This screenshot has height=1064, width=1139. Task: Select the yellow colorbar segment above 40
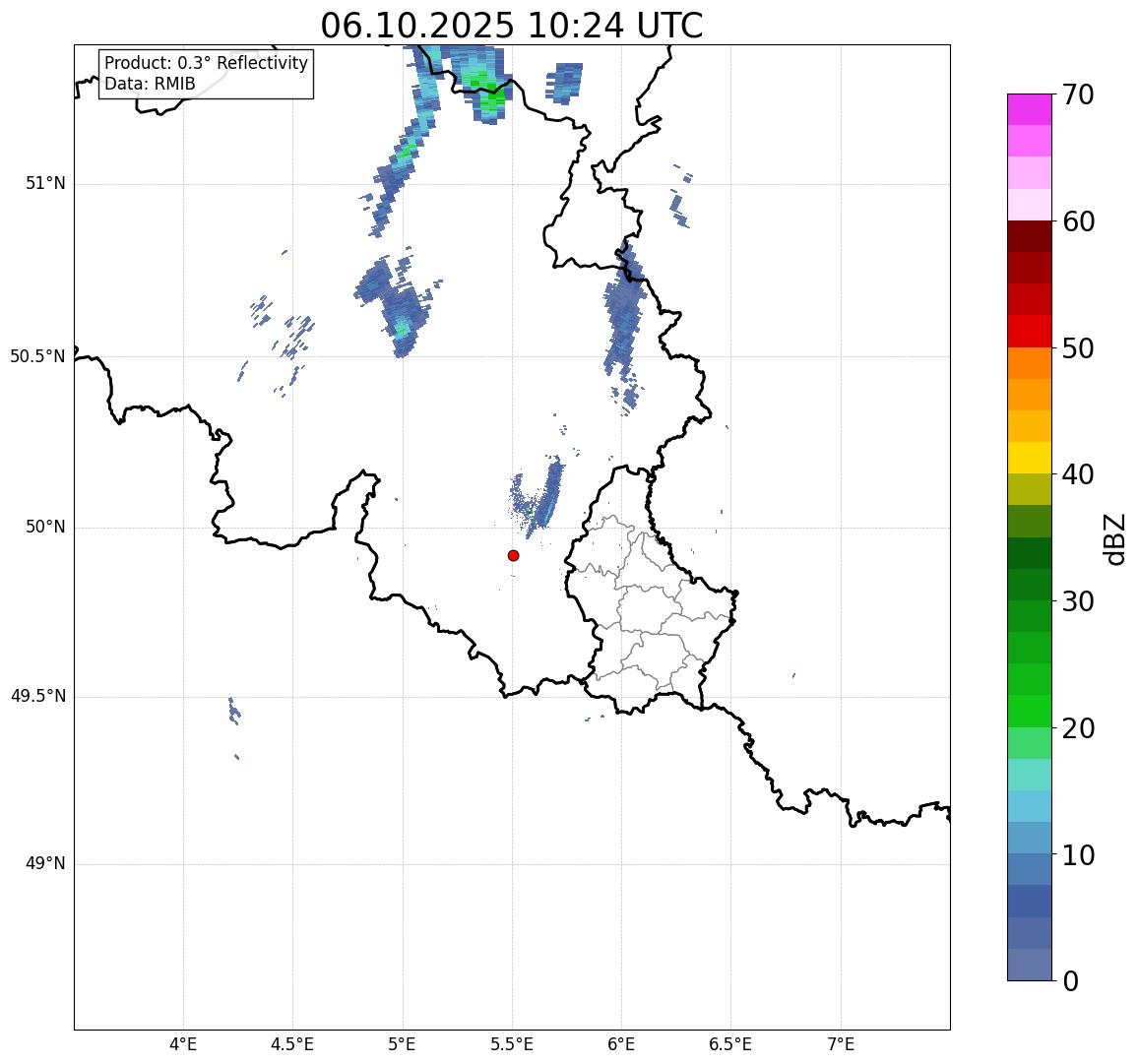point(1030,458)
